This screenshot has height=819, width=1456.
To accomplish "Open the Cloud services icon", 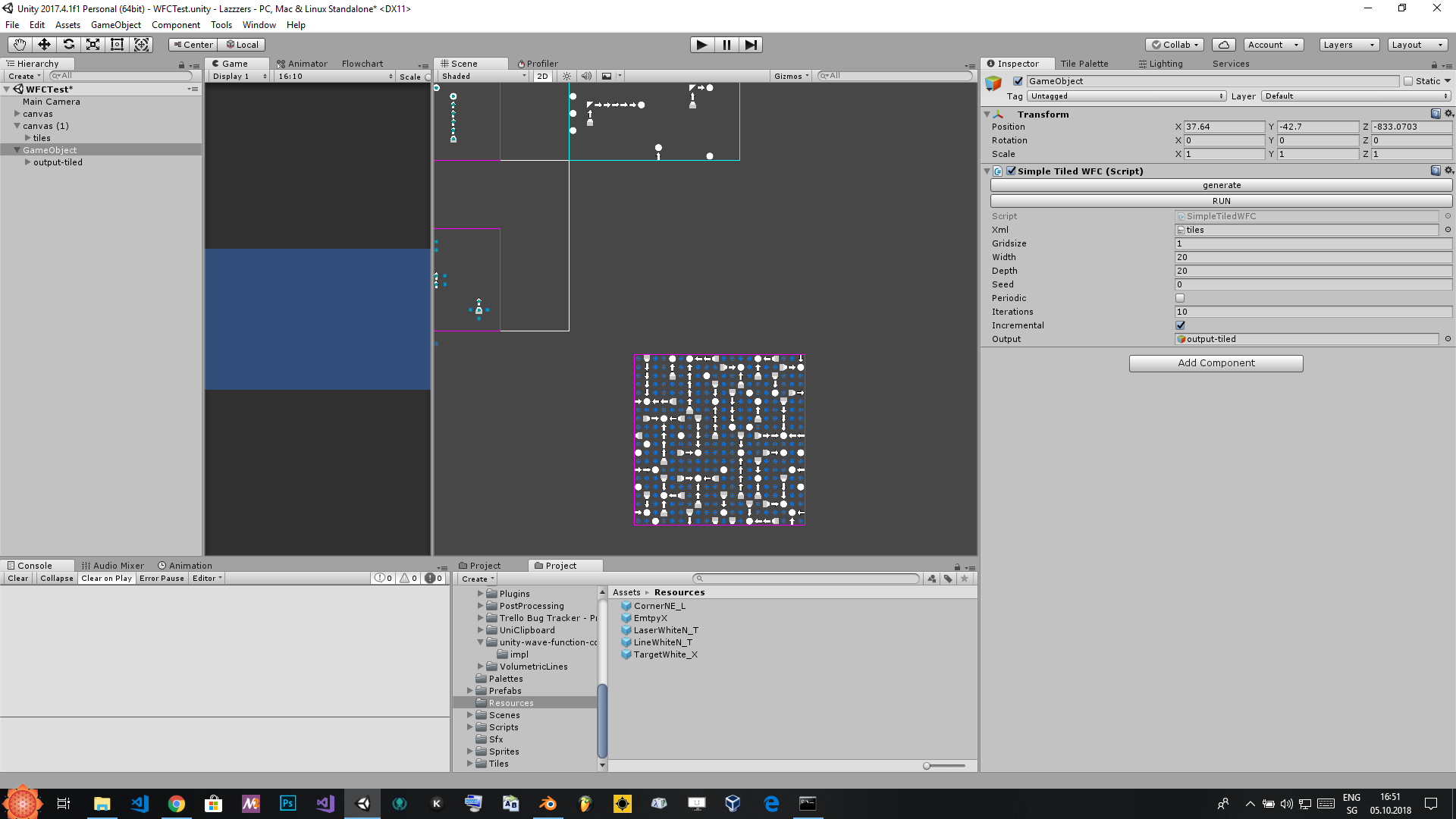I will coord(1224,45).
